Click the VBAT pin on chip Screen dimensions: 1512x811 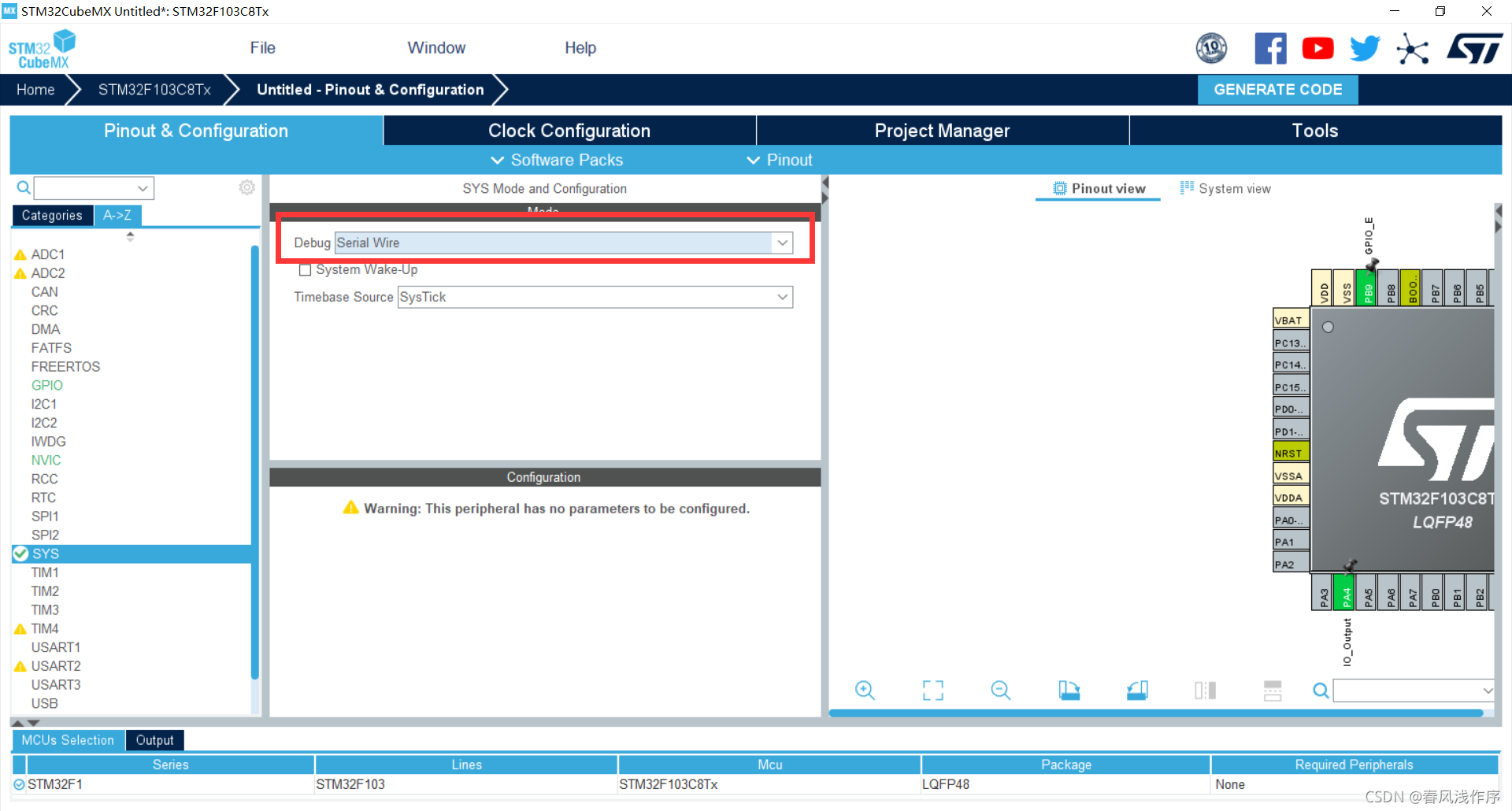(1291, 320)
